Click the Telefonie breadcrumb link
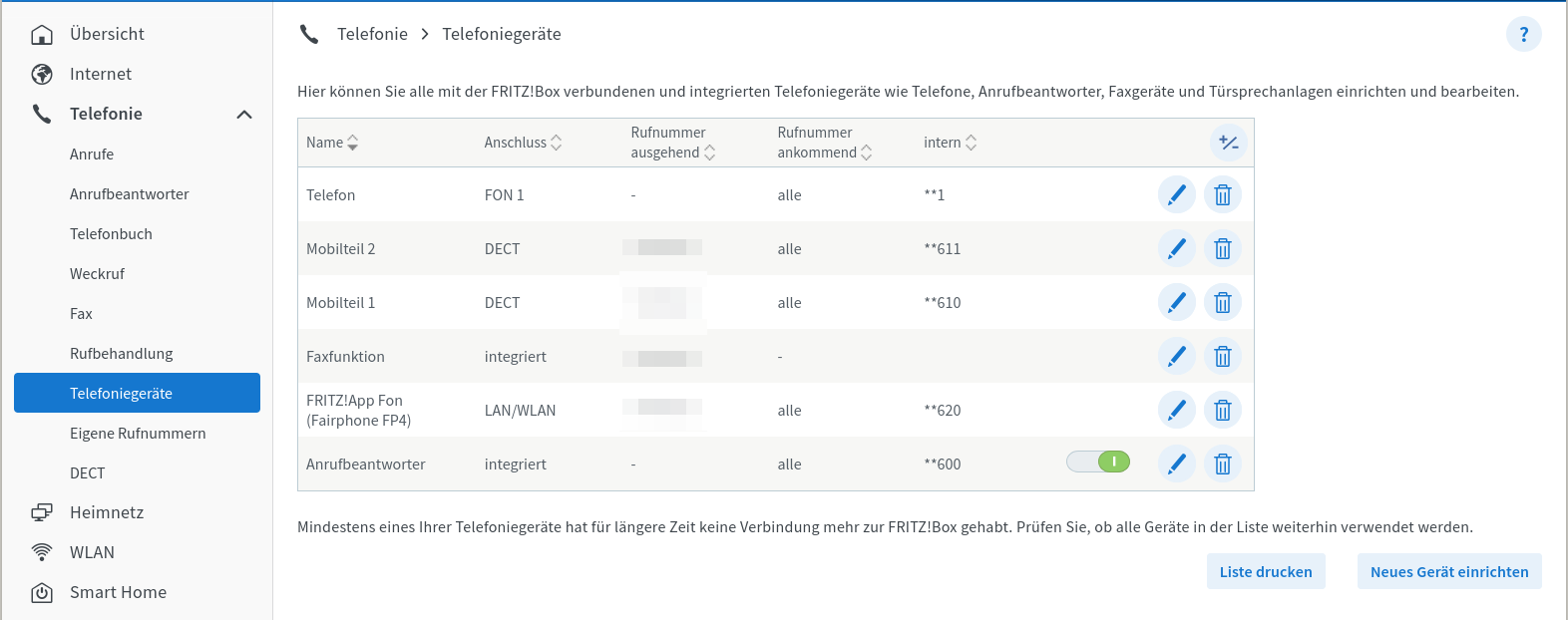 click(372, 34)
